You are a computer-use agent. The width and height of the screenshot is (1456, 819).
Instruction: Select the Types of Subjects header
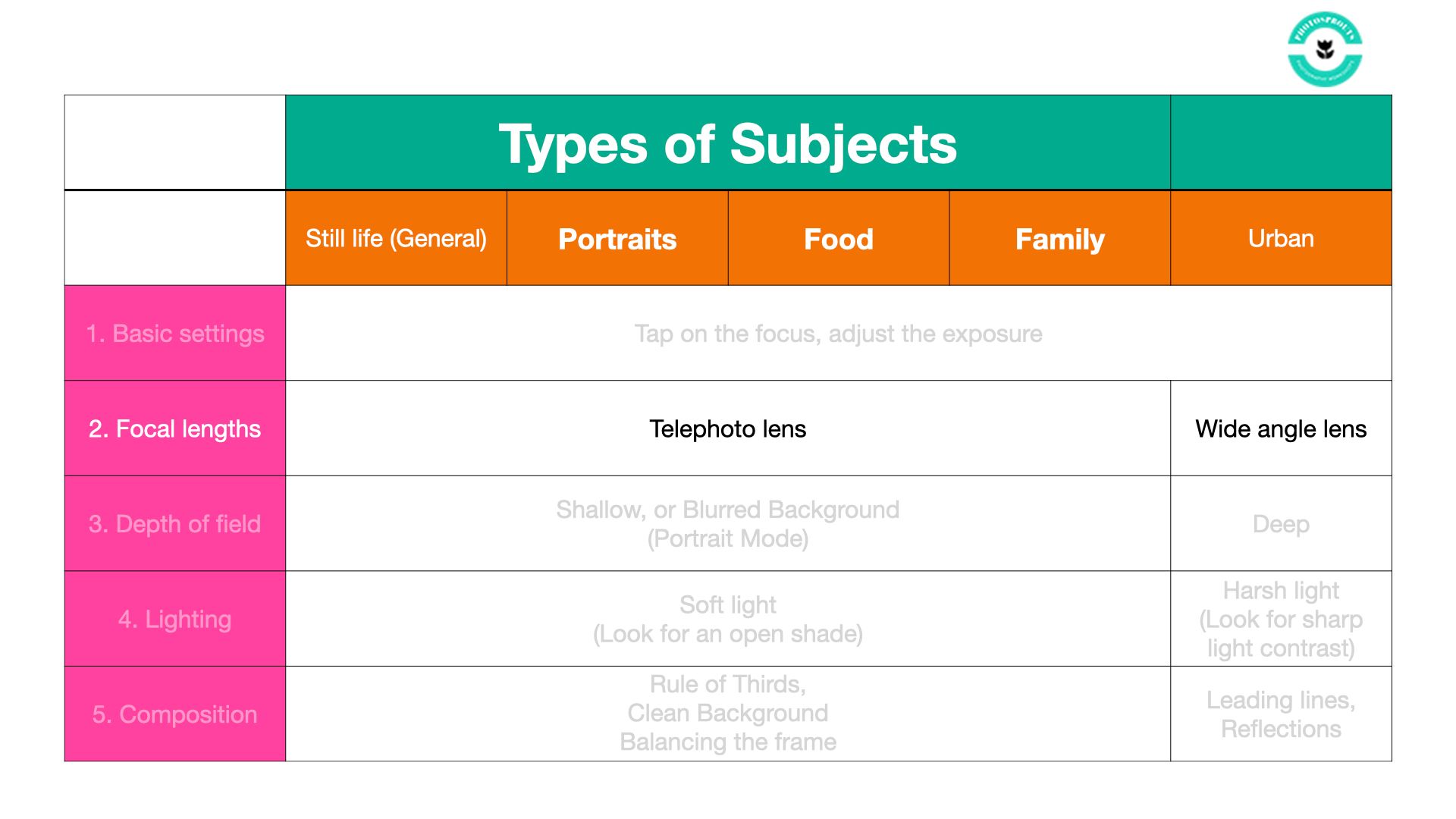click(727, 144)
